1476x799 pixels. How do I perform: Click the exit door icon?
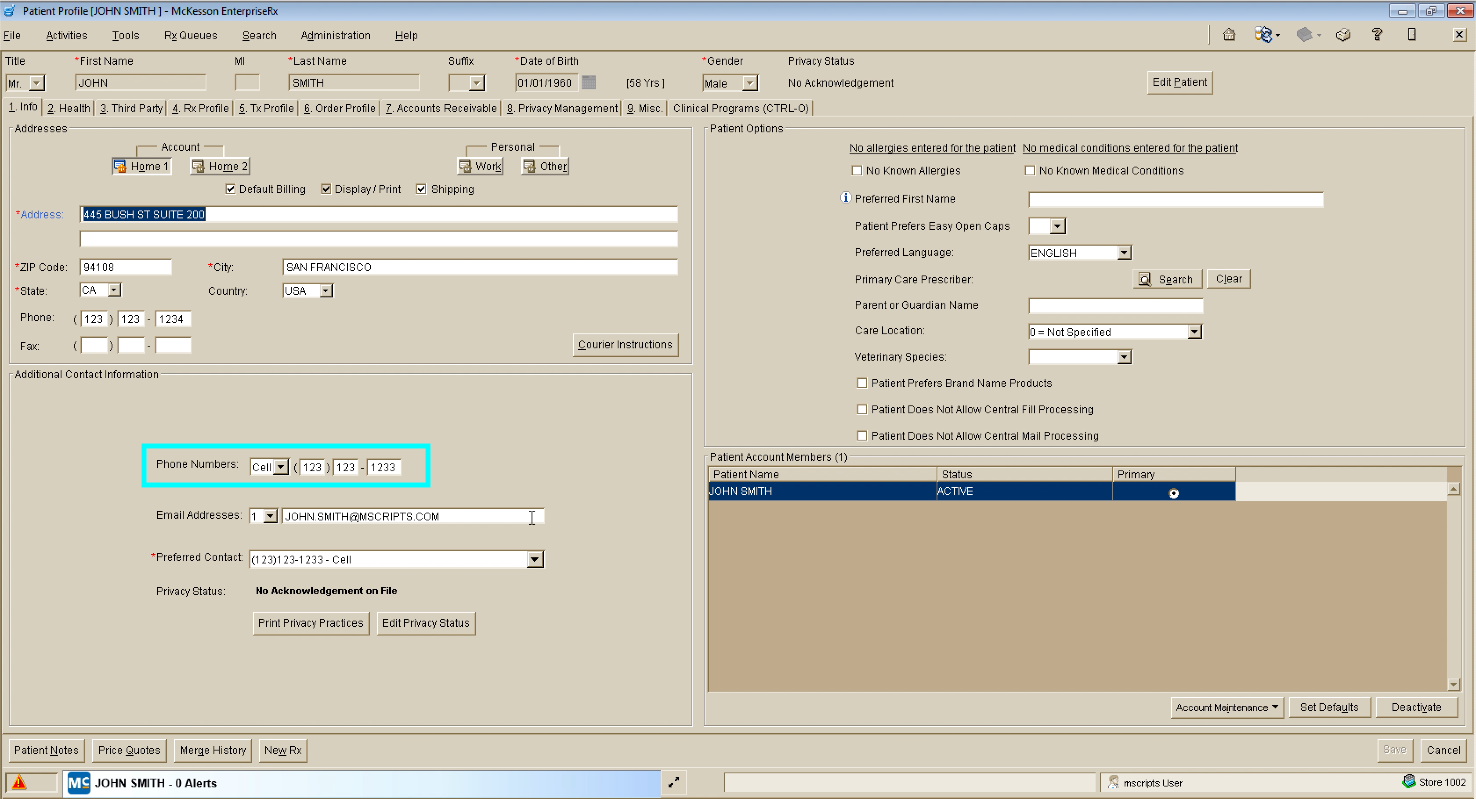pyautogui.click(x=1411, y=35)
